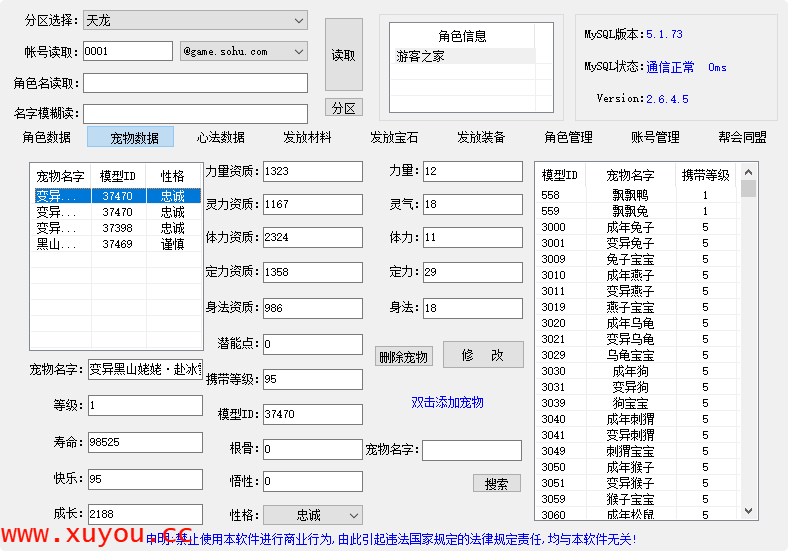Open the 性格 dropdown showing 忠诚
Viewport: 788px width, 551px height.
(x=312, y=515)
